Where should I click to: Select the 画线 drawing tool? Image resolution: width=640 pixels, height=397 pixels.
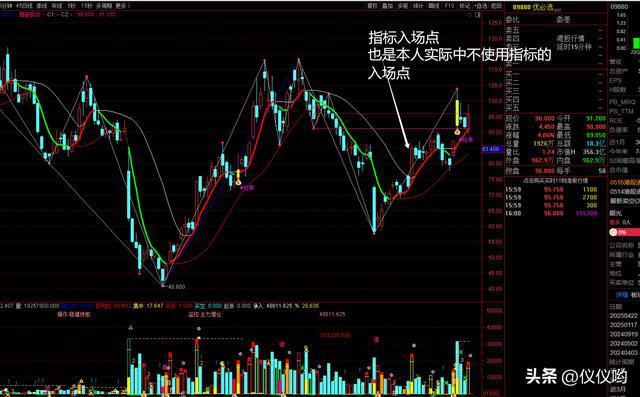[434, 6]
